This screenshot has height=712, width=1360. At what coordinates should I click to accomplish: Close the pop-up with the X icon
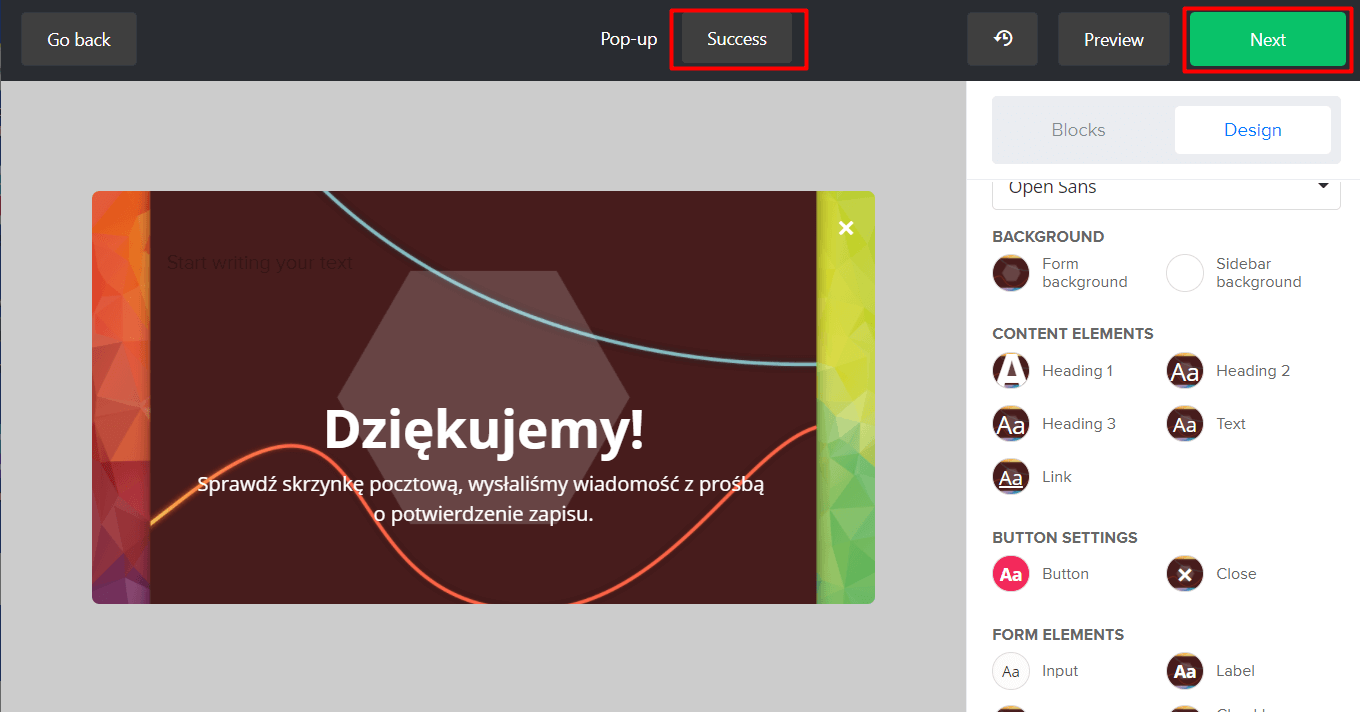(846, 228)
